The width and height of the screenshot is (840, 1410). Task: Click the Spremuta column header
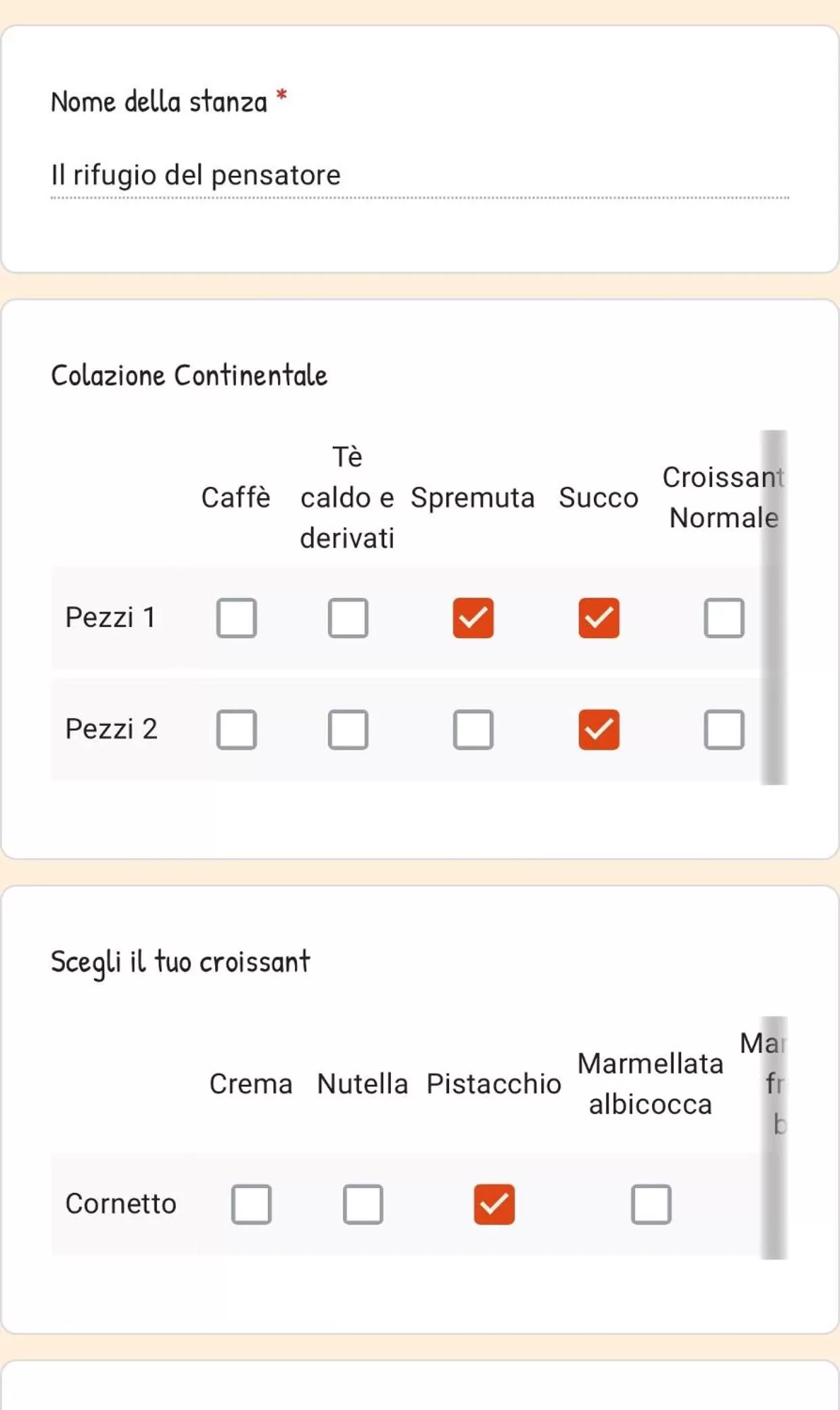[x=473, y=498]
